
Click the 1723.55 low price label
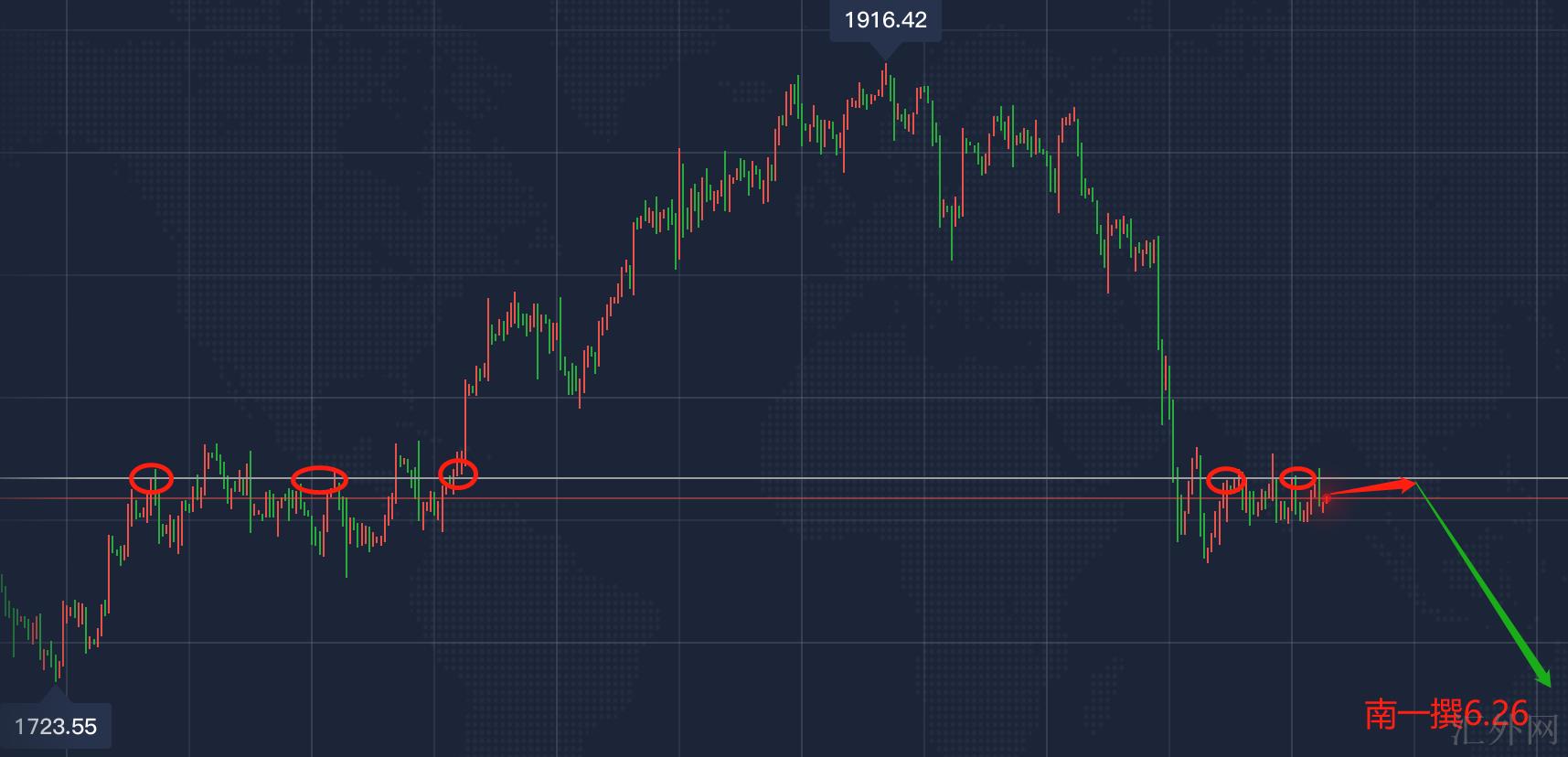click(x=56, y=726)
